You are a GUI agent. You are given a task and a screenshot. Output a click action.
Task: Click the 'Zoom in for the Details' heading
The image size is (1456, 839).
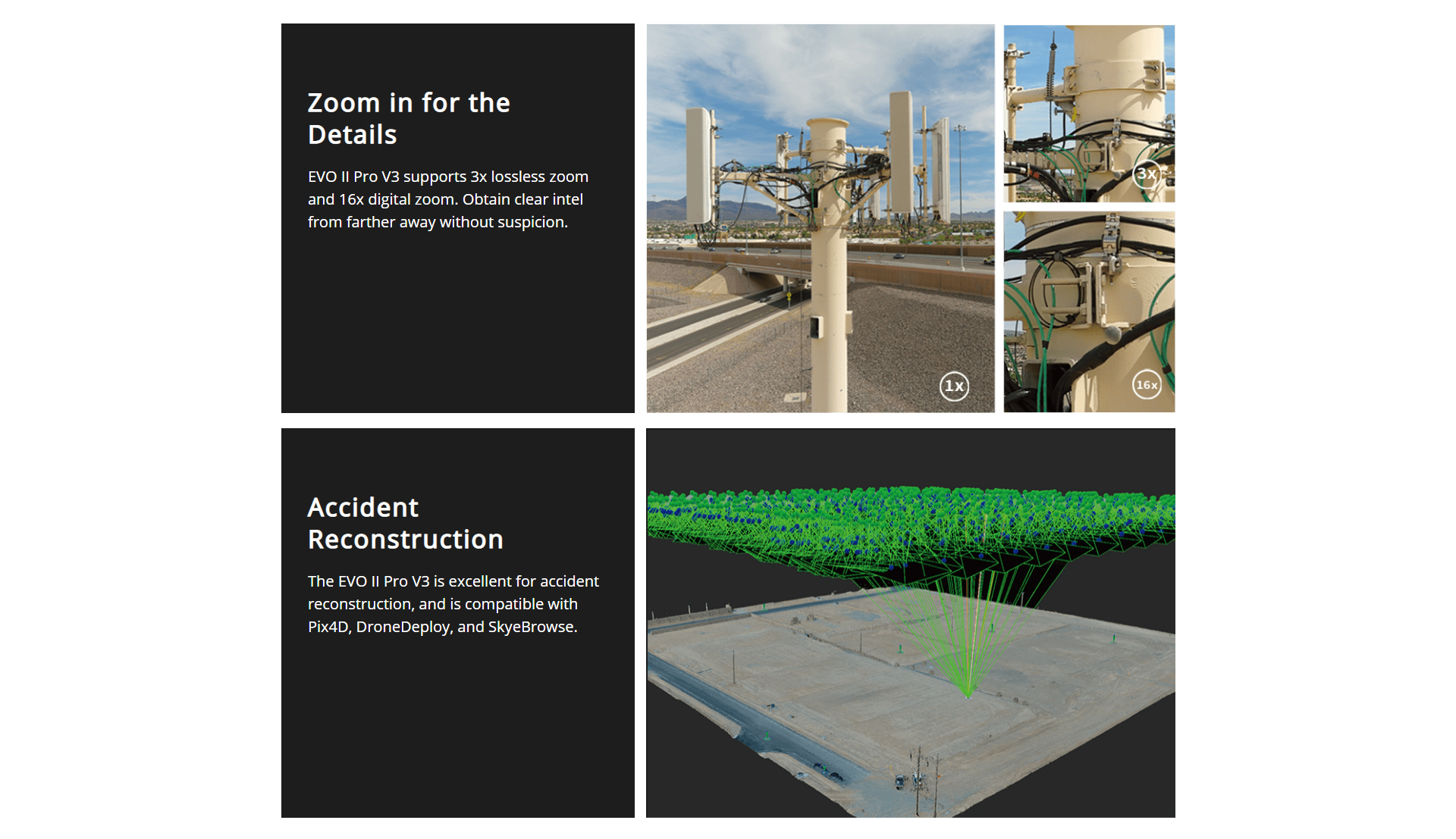point(409,118)
